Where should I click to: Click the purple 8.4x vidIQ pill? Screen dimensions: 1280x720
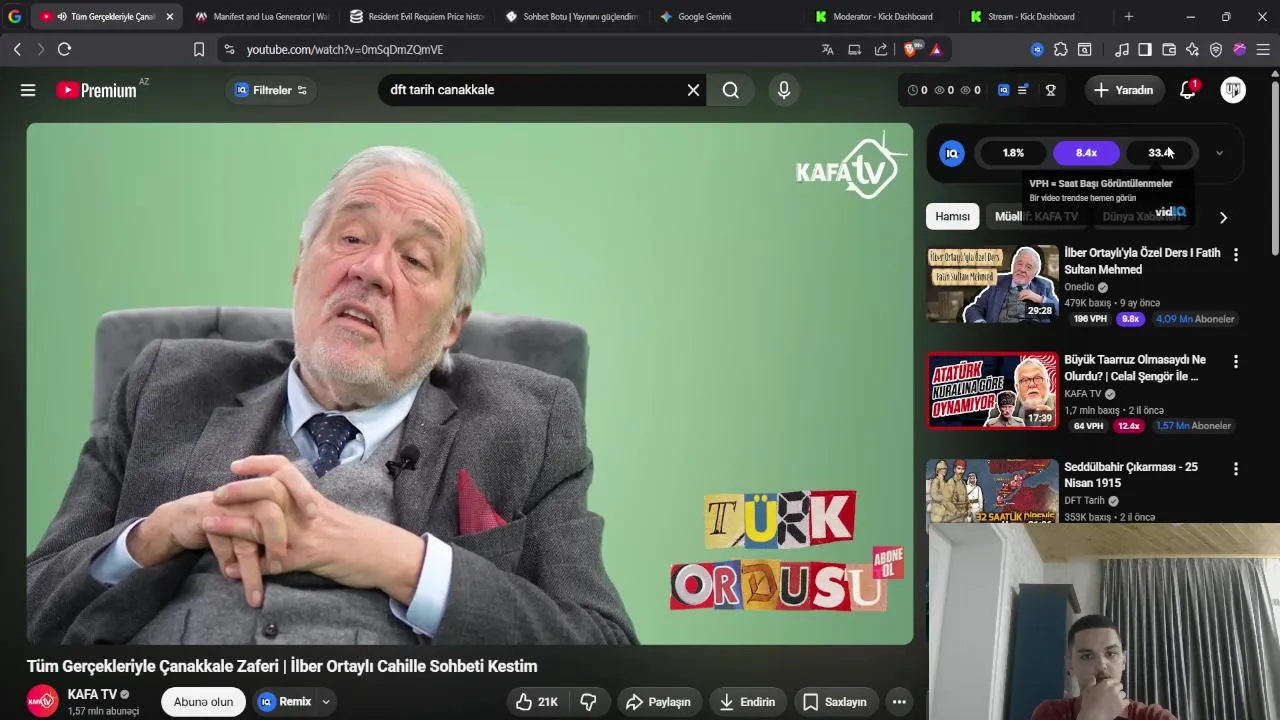pos(1086,153)
